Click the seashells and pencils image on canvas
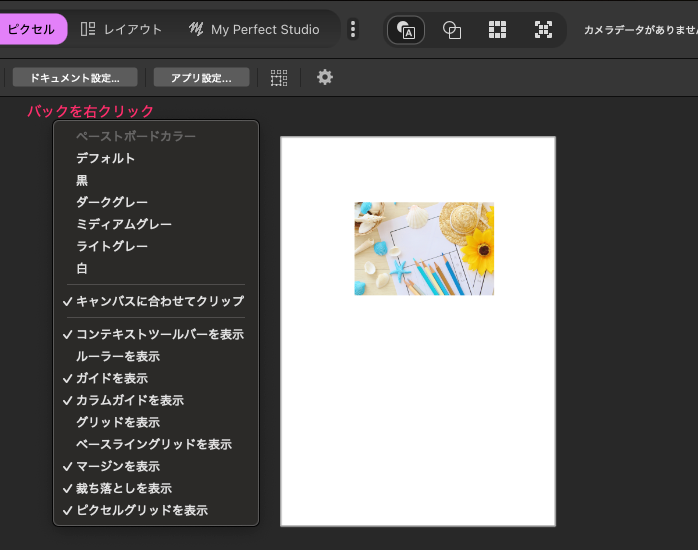The width and height of the screenshot is (698, 550). coord(423,248)
